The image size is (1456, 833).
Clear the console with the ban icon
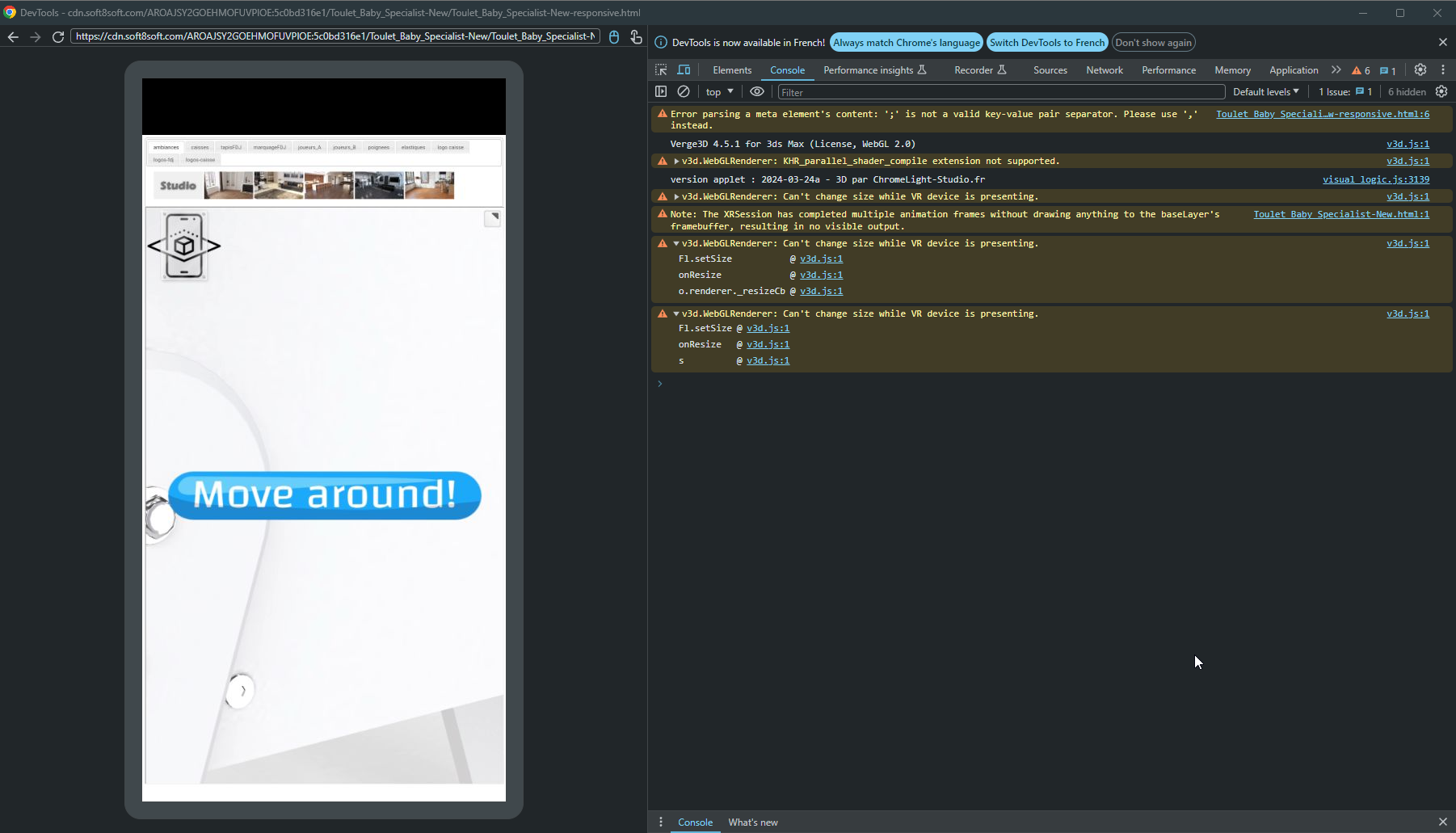684,92
